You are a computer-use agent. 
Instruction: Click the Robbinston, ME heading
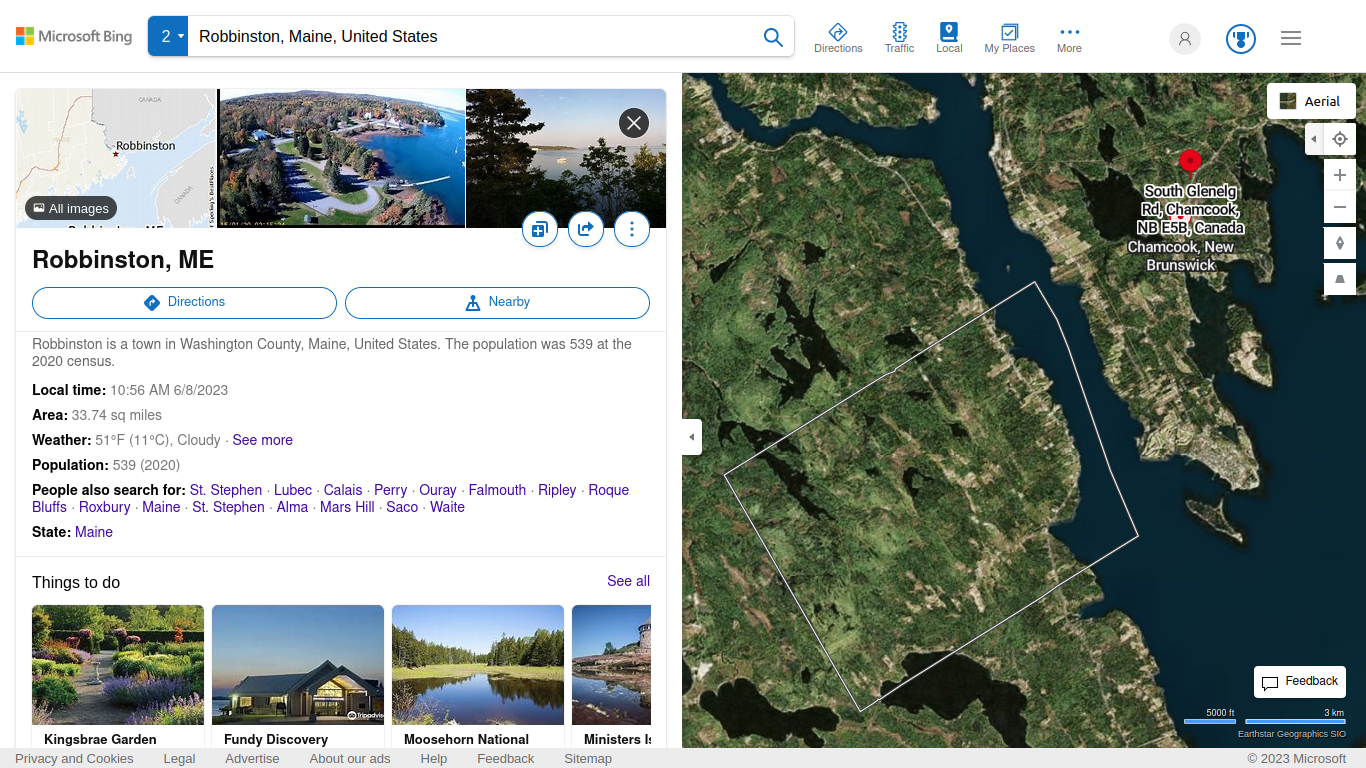pos(123,260)
